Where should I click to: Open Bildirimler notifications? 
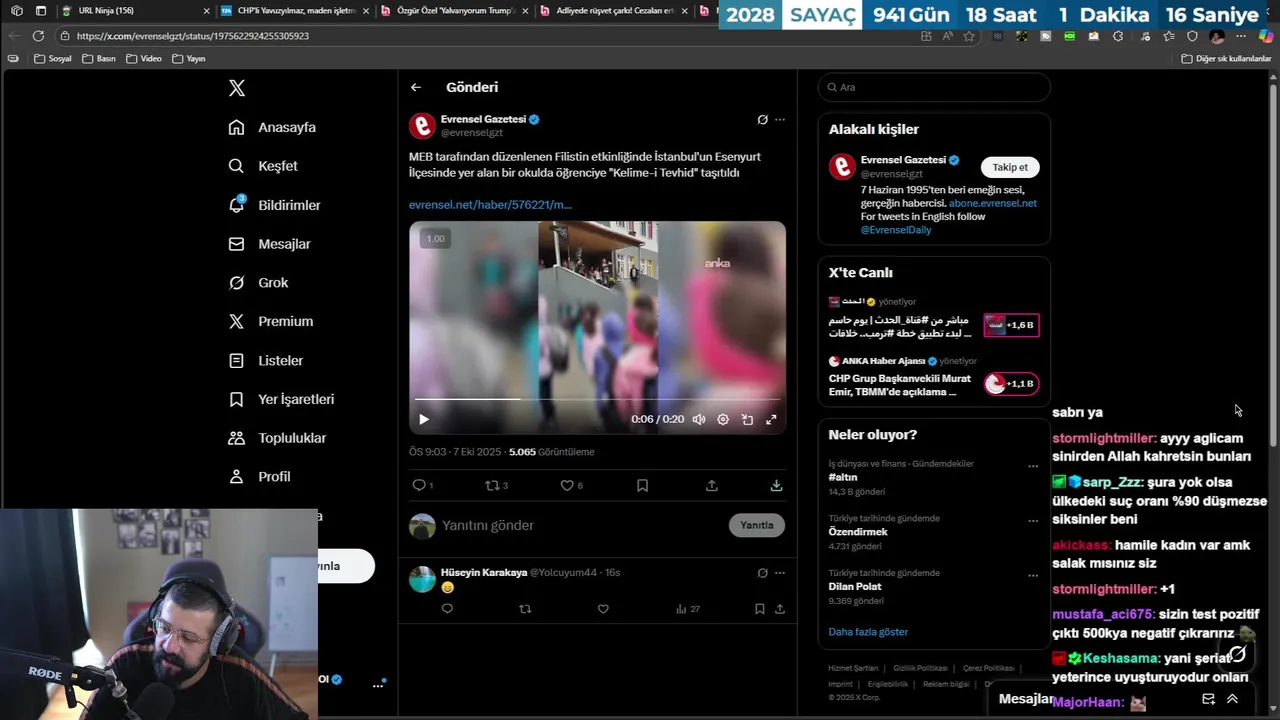click(x=274, y=205)
